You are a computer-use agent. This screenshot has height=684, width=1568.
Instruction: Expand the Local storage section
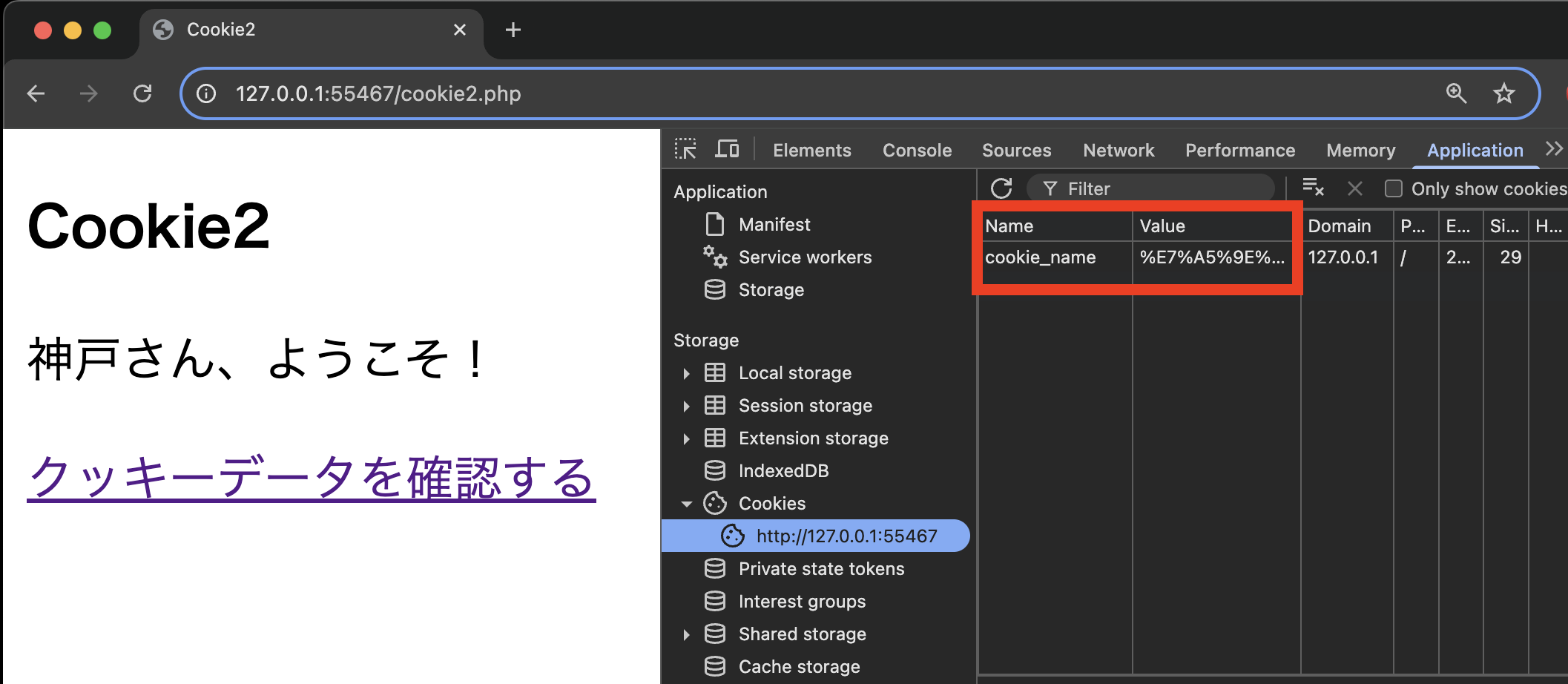686,372
